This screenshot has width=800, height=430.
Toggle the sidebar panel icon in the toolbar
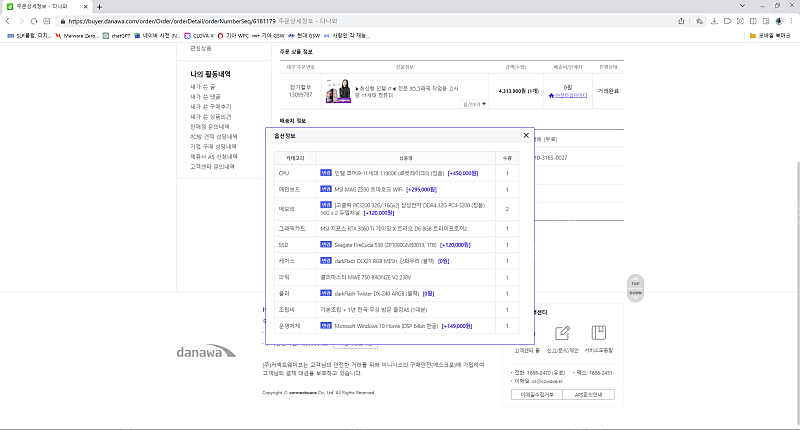point(766,21)
